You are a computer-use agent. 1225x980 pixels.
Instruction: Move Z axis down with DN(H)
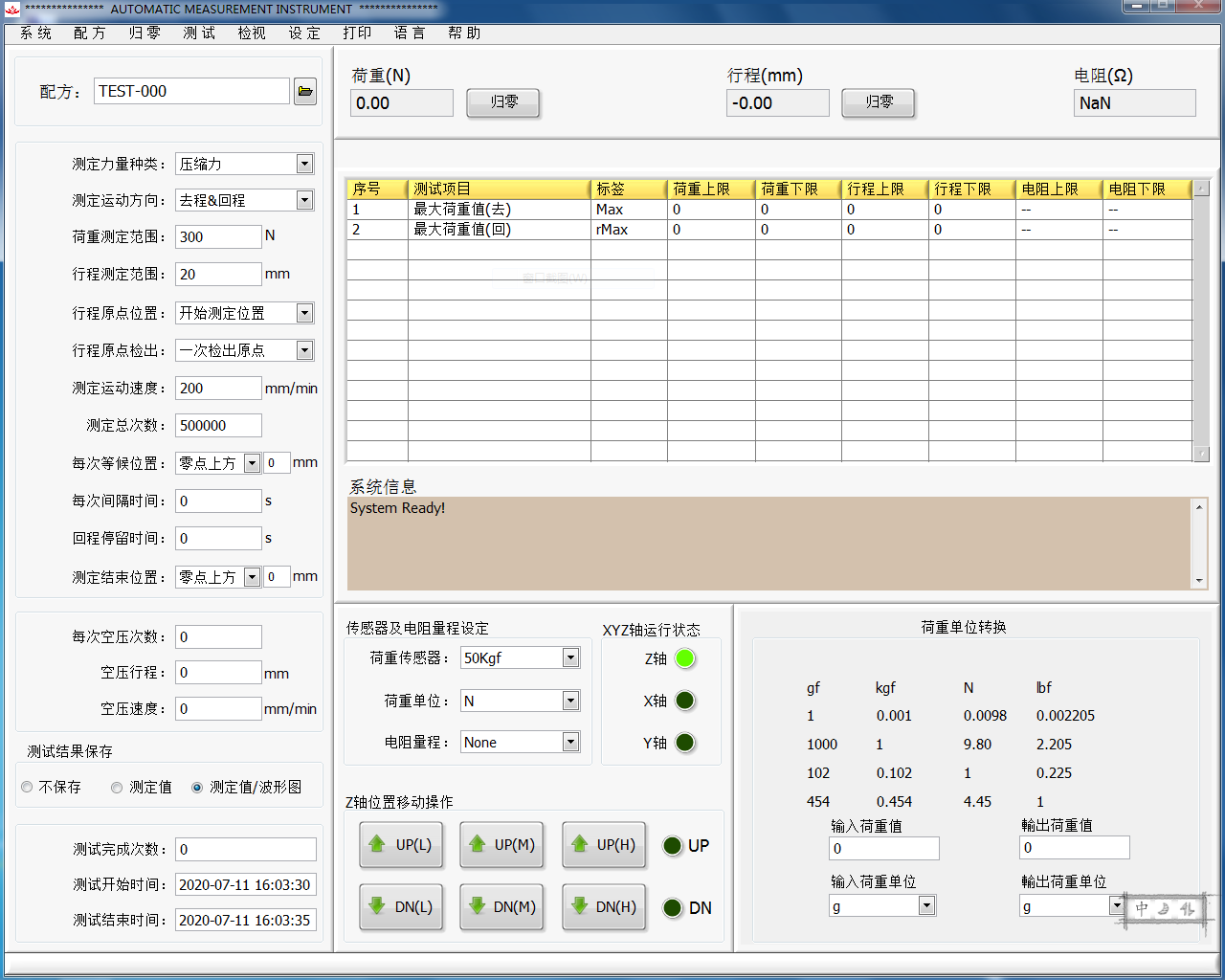tap(604, 907)
